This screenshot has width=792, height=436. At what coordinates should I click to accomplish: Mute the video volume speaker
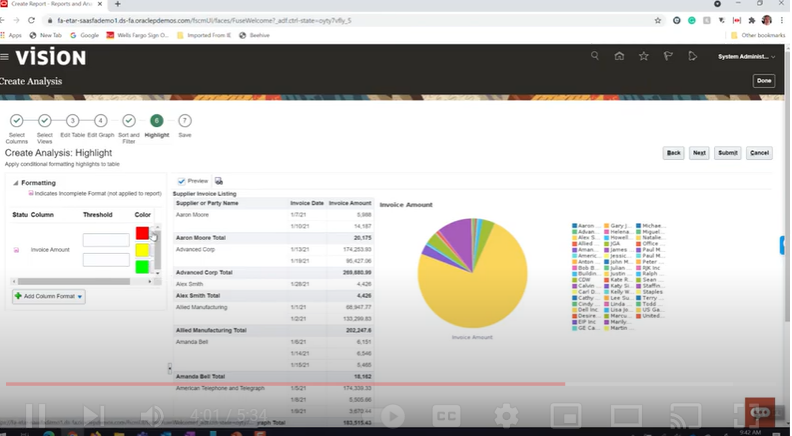click(152, 416)
